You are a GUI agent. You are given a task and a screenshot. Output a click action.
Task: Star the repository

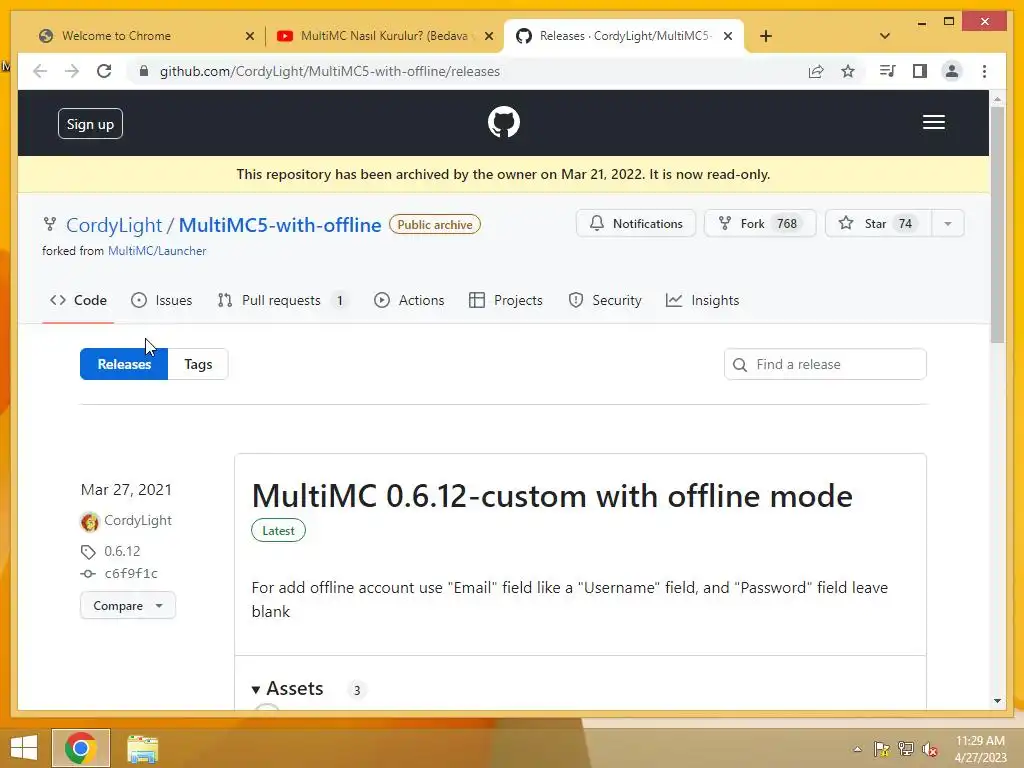coord(876,223)
